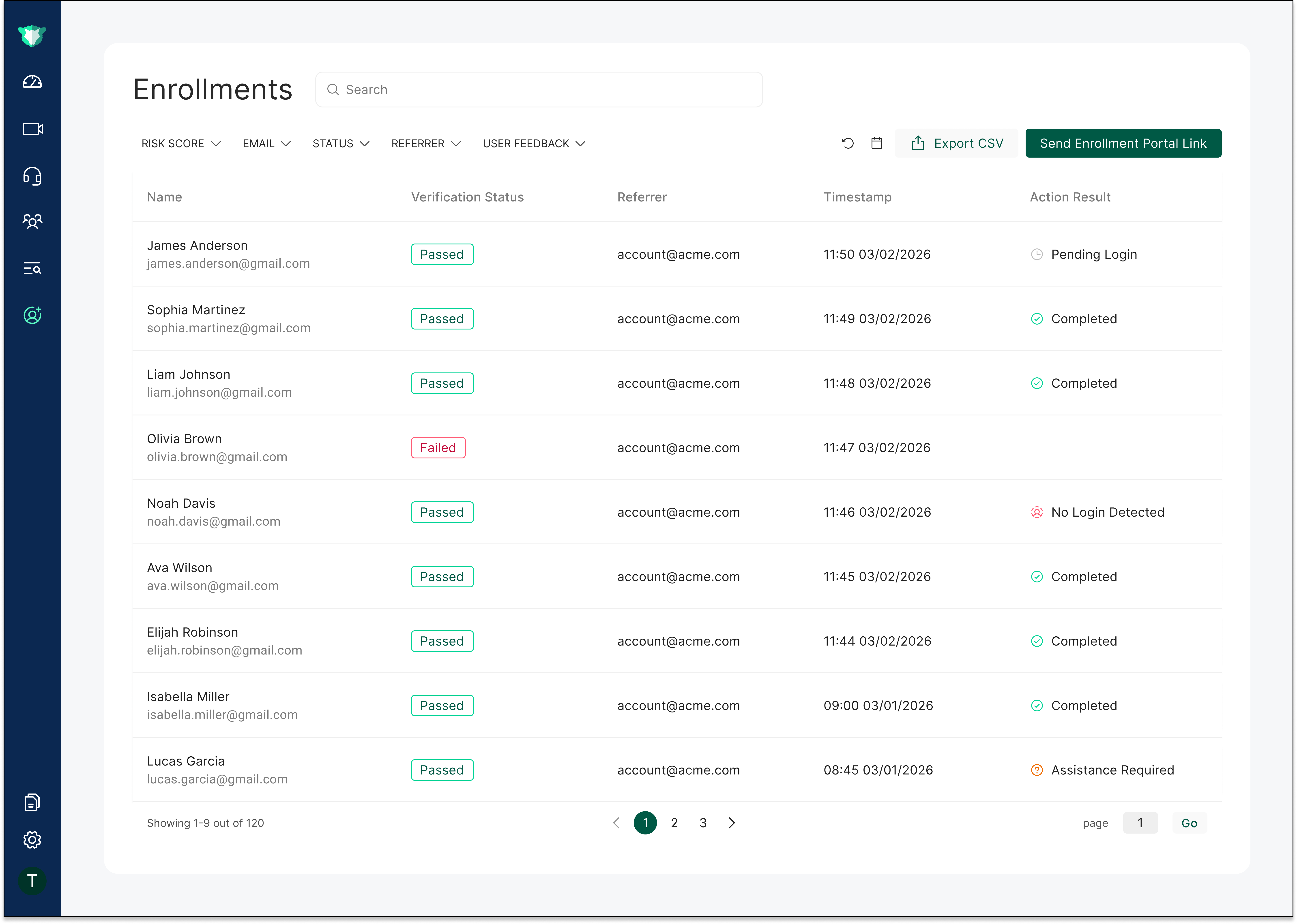Select page 1 in pagination
Viewport: 1297px width, 924px height.
(x=645, y=823)
